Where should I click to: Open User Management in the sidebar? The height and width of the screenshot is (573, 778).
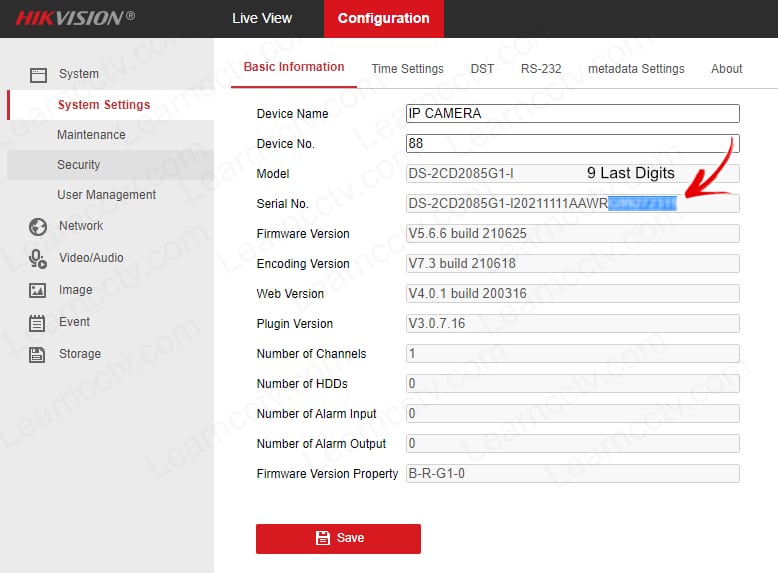click(106, 195)
